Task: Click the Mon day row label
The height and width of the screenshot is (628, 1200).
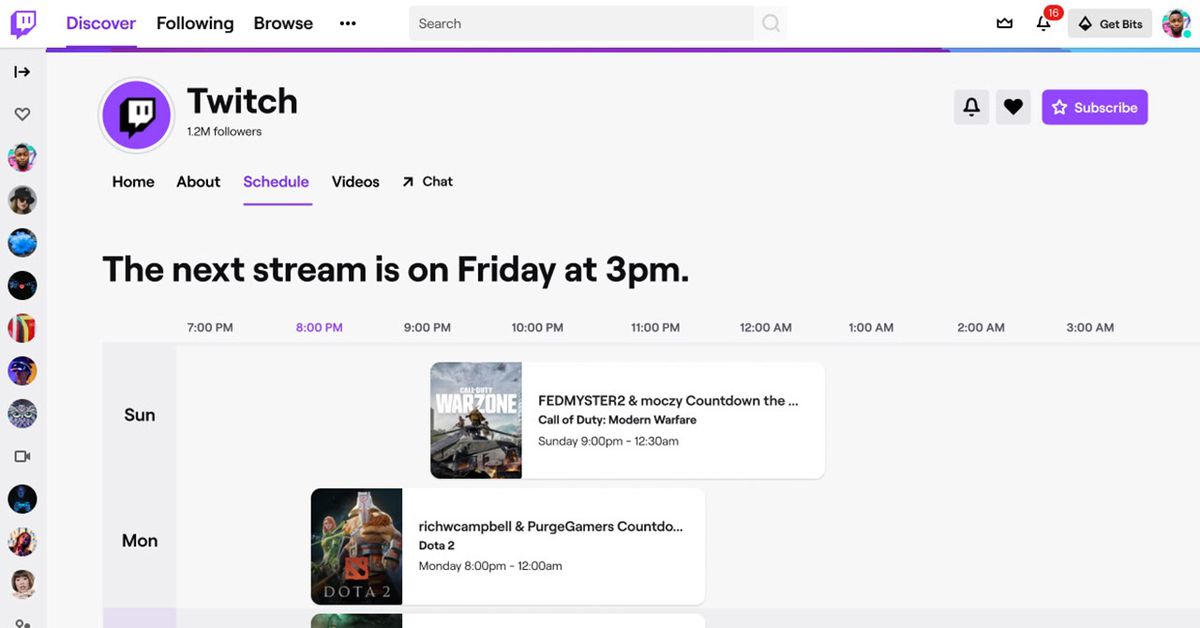Action: tap(140, 541)
